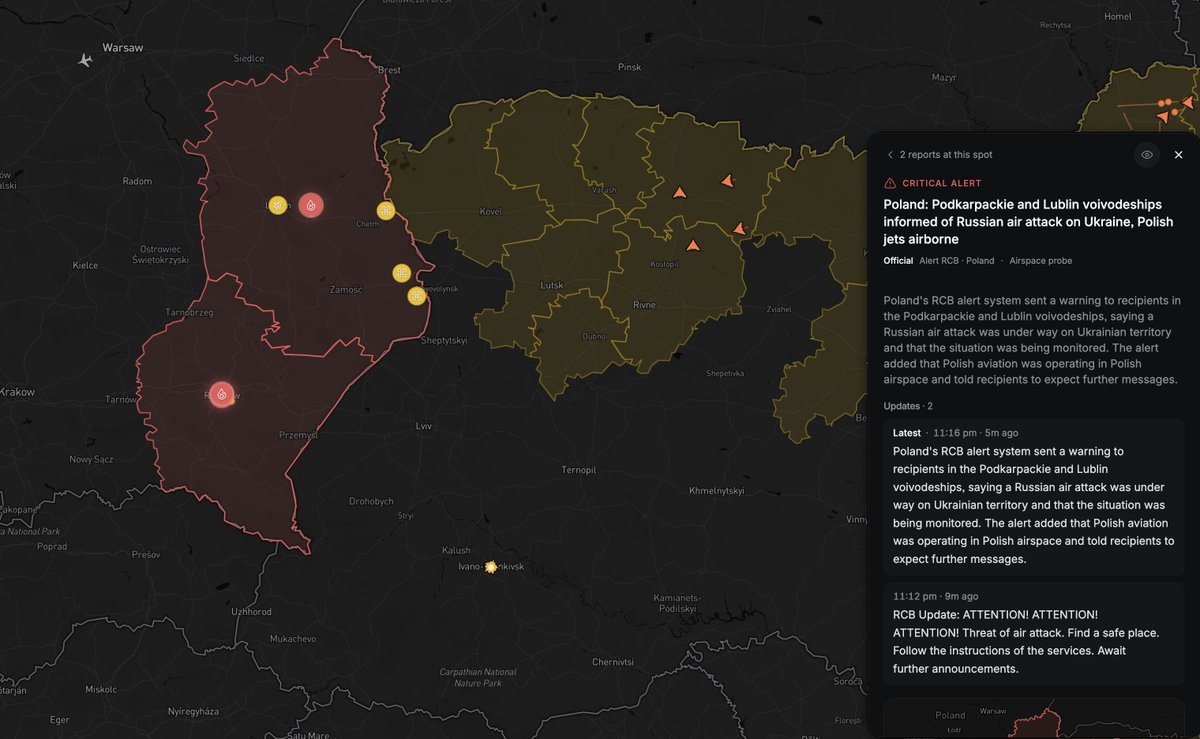1200x739 pixels.
Task: Select the red flame marker beside Lublin
Action: 311,205
